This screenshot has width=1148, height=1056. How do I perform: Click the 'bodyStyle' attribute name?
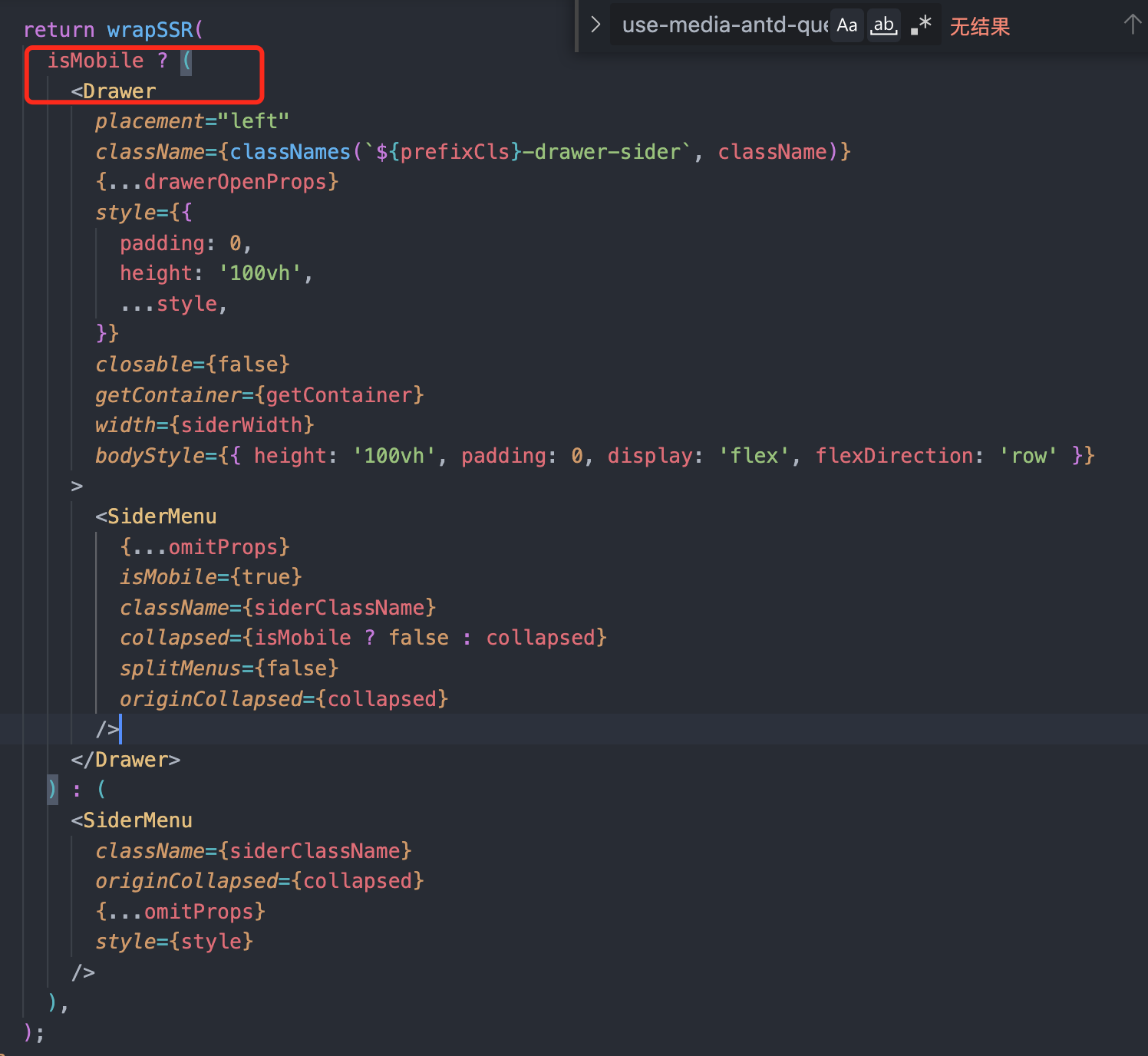150,456
